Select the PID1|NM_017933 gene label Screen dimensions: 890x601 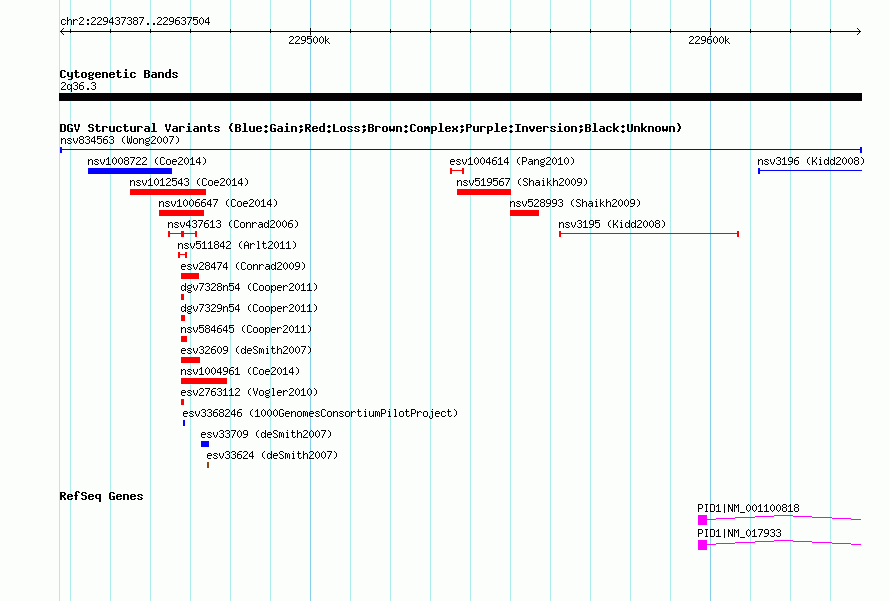pos(739,533)
